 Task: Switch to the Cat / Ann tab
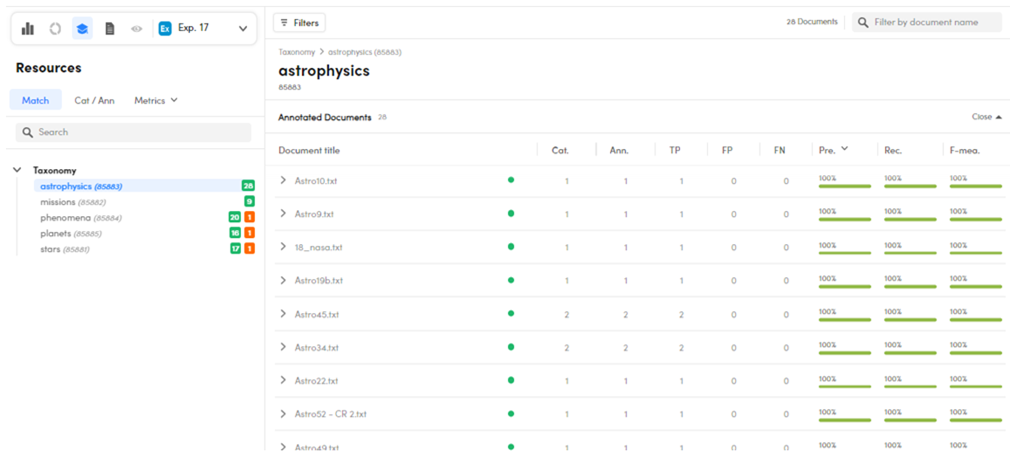coord(94,101)
